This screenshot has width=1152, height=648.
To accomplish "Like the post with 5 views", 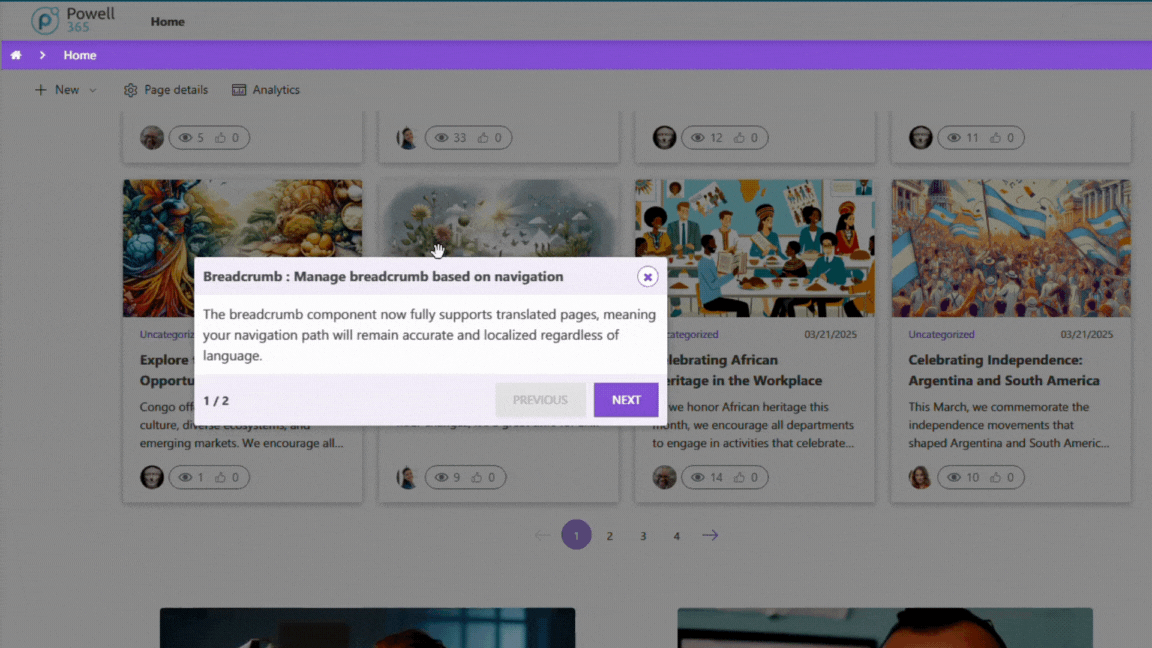I will click(220, 137).
